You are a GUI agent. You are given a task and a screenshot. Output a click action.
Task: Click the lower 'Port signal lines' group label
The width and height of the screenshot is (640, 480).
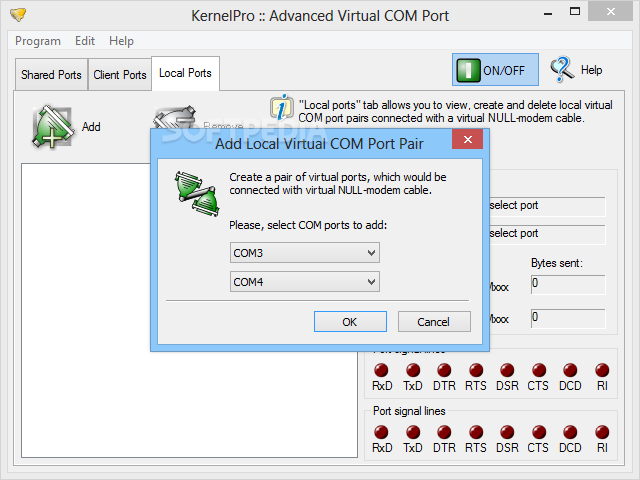[x=409, y=411]
